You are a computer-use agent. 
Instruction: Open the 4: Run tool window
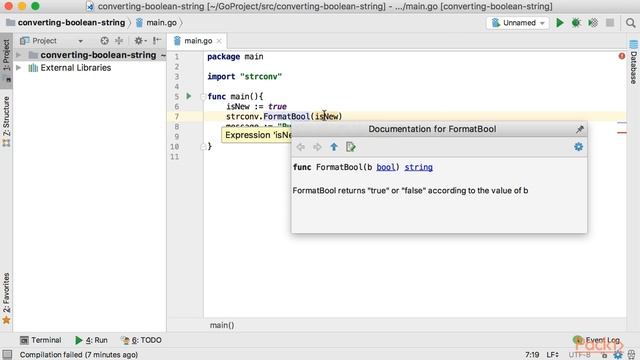(91, 340)
